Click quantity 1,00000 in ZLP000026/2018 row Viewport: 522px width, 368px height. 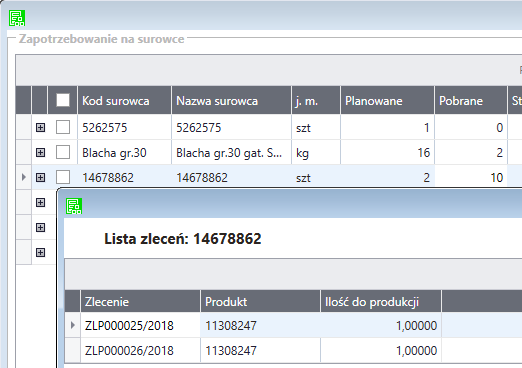pos(381,350)
